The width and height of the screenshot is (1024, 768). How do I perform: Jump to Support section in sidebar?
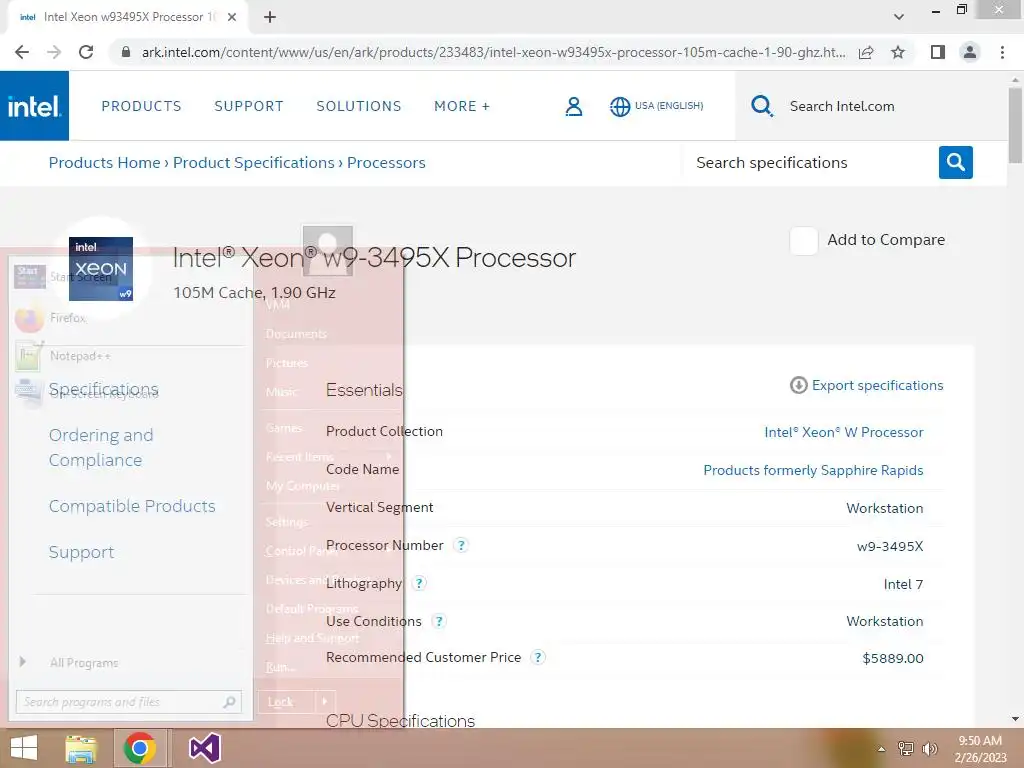(81, 552)
